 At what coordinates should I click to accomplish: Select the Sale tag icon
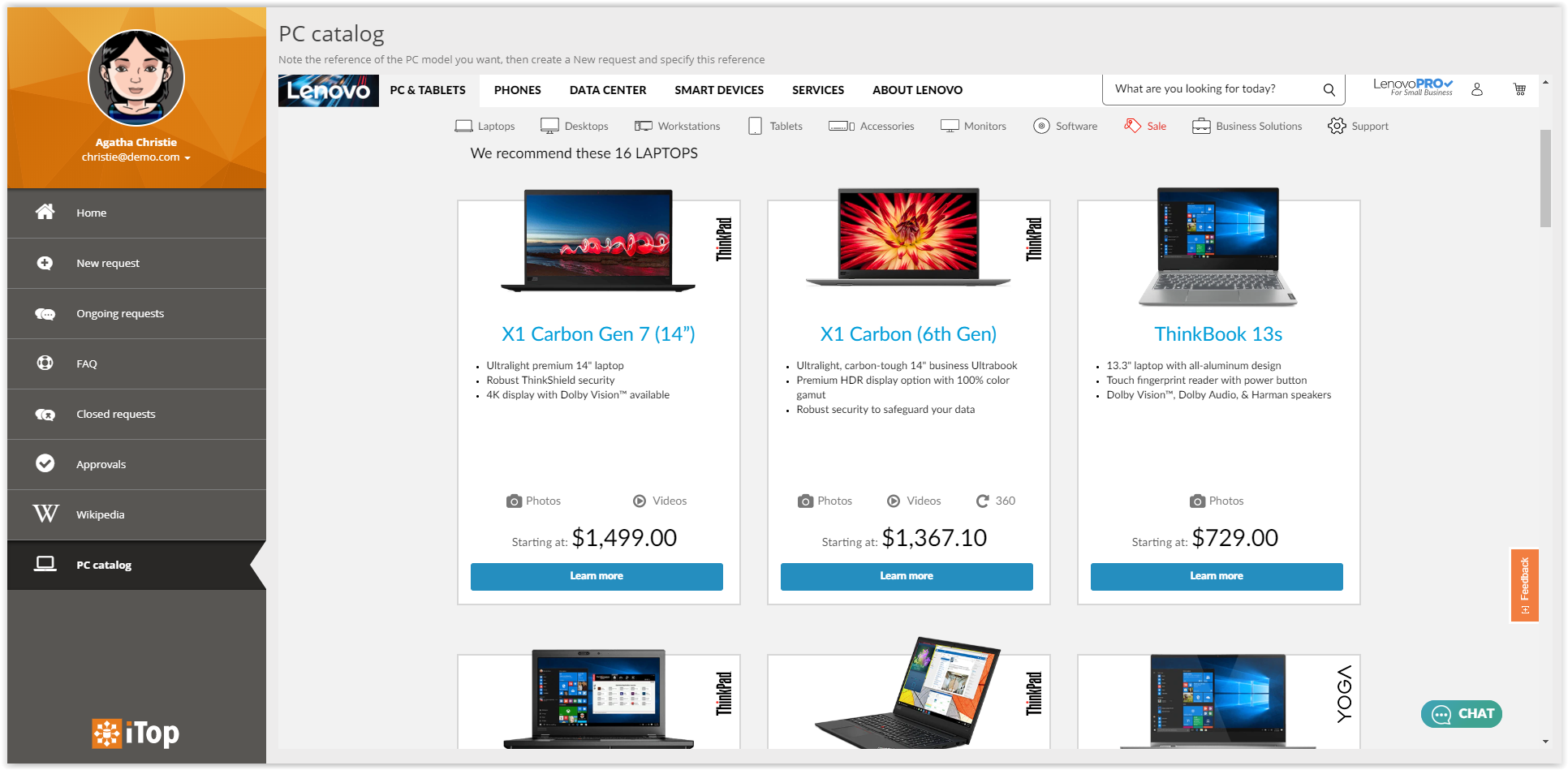coord(1132,126)
